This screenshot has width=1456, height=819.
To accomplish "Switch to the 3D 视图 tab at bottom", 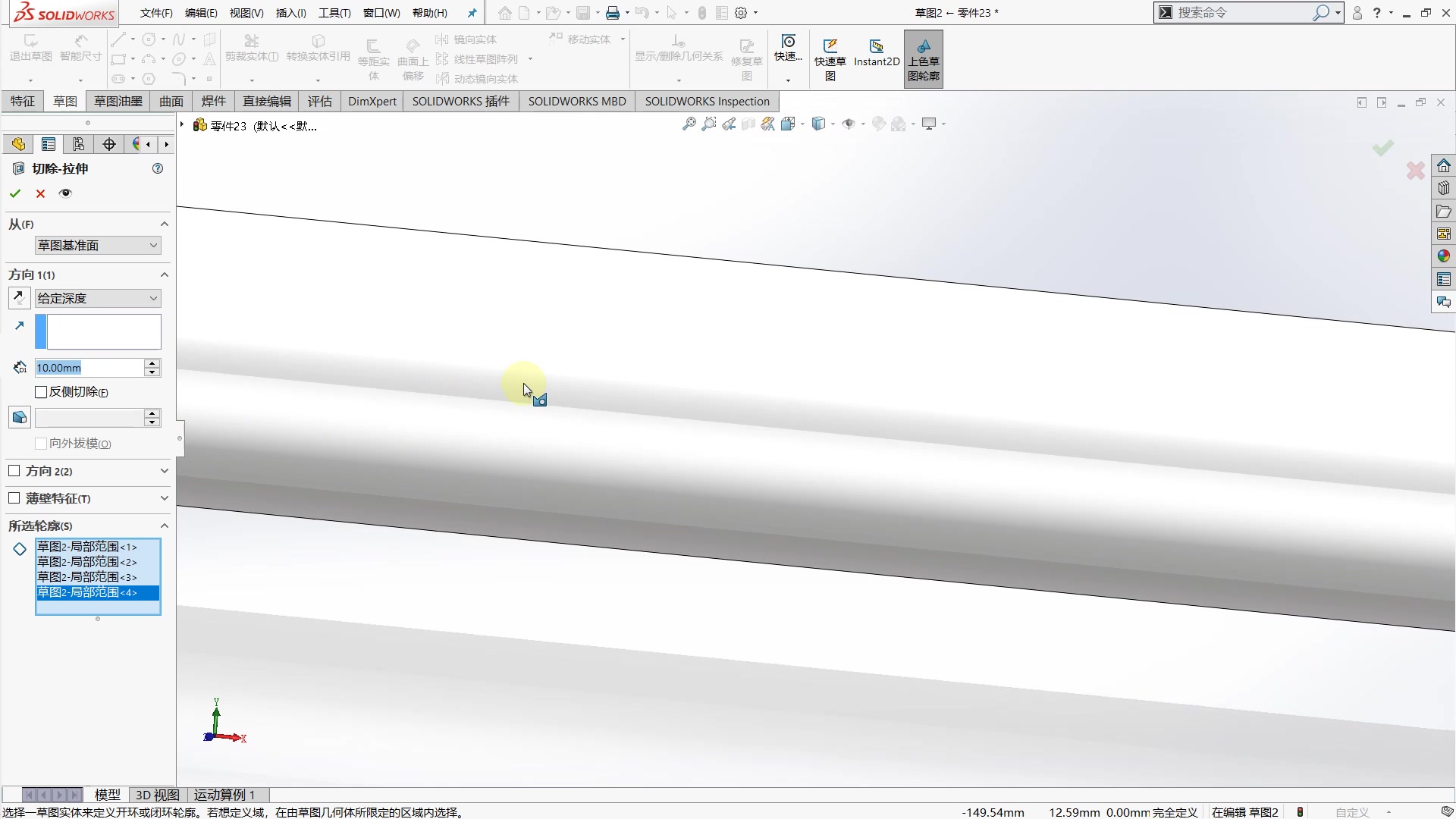I will (x=157, y=794).
